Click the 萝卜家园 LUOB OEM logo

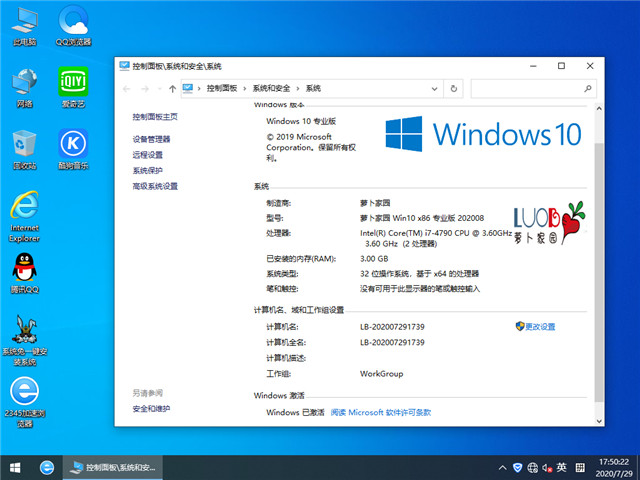pos(549,223)
